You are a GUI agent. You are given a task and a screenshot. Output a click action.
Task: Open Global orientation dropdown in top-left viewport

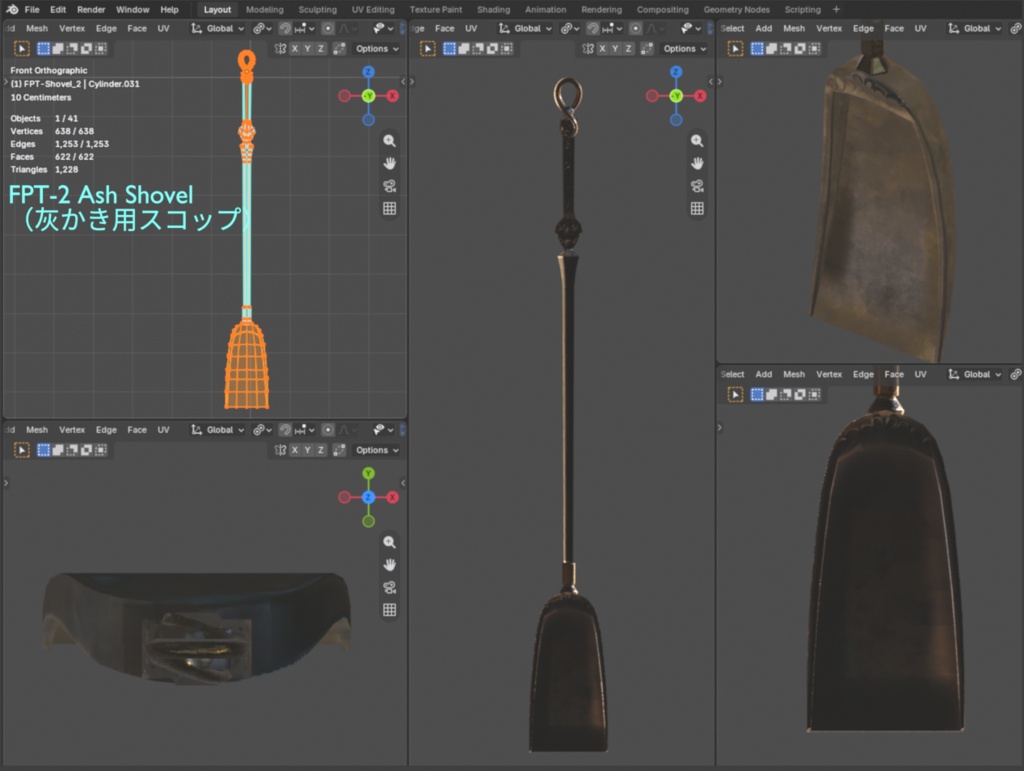click(x=218, y=29)
